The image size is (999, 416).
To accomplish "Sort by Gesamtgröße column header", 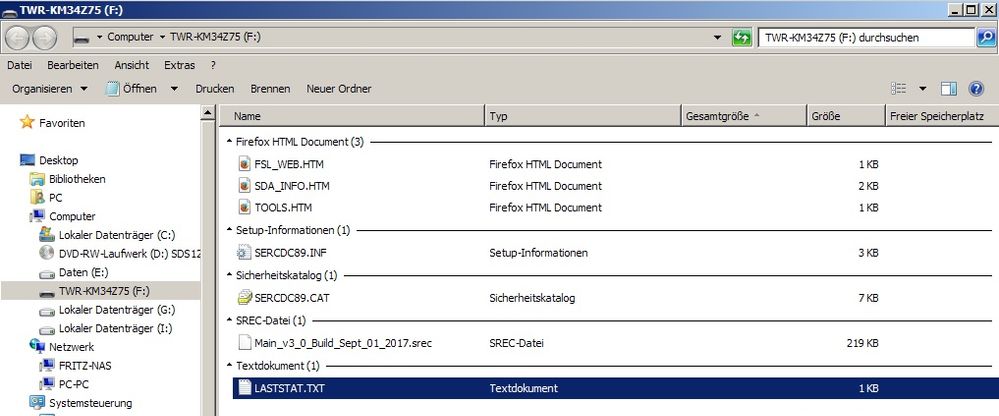I will click(x=744, y=116).
